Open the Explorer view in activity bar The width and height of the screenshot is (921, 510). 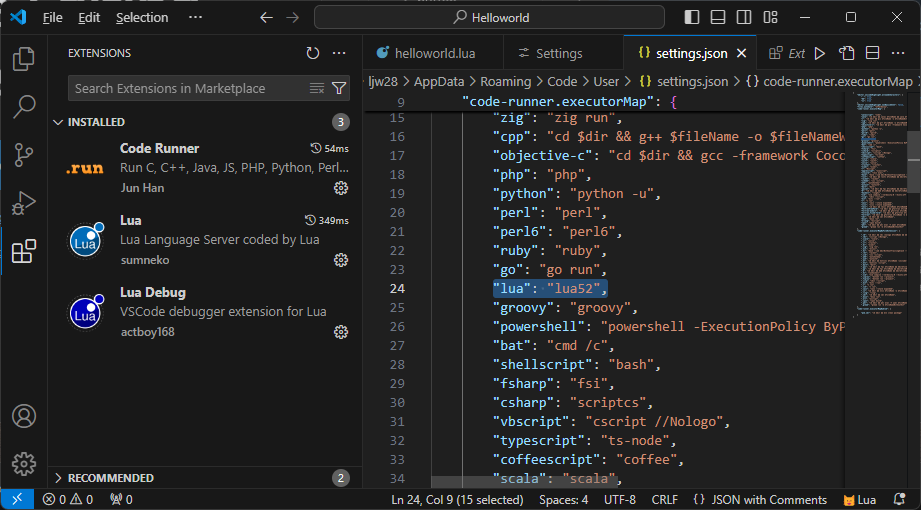24,59
